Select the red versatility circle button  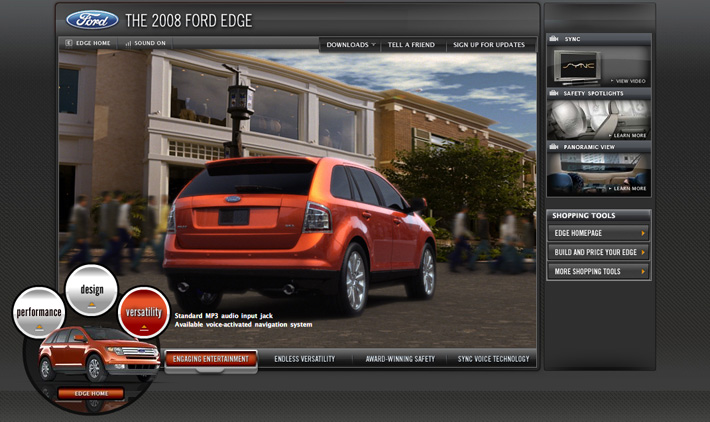coord(144,312)
